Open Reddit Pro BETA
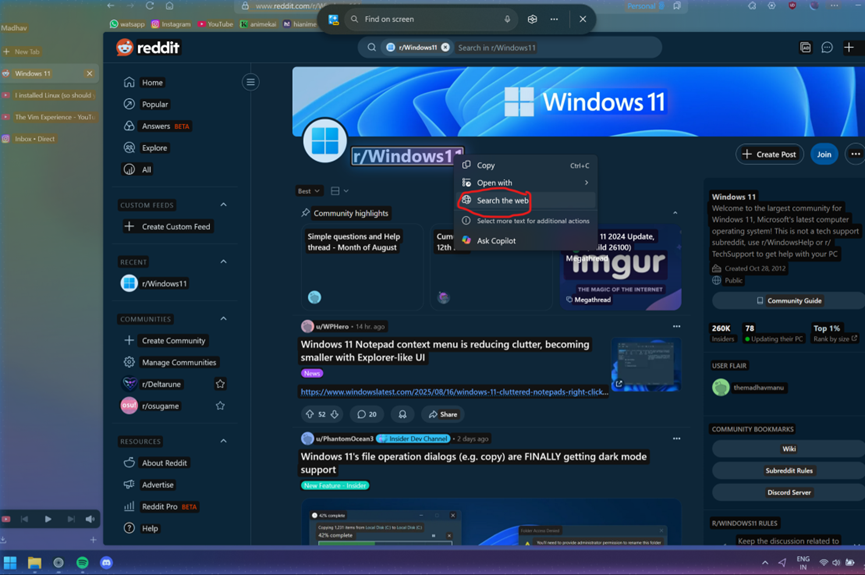 (161, 507)
